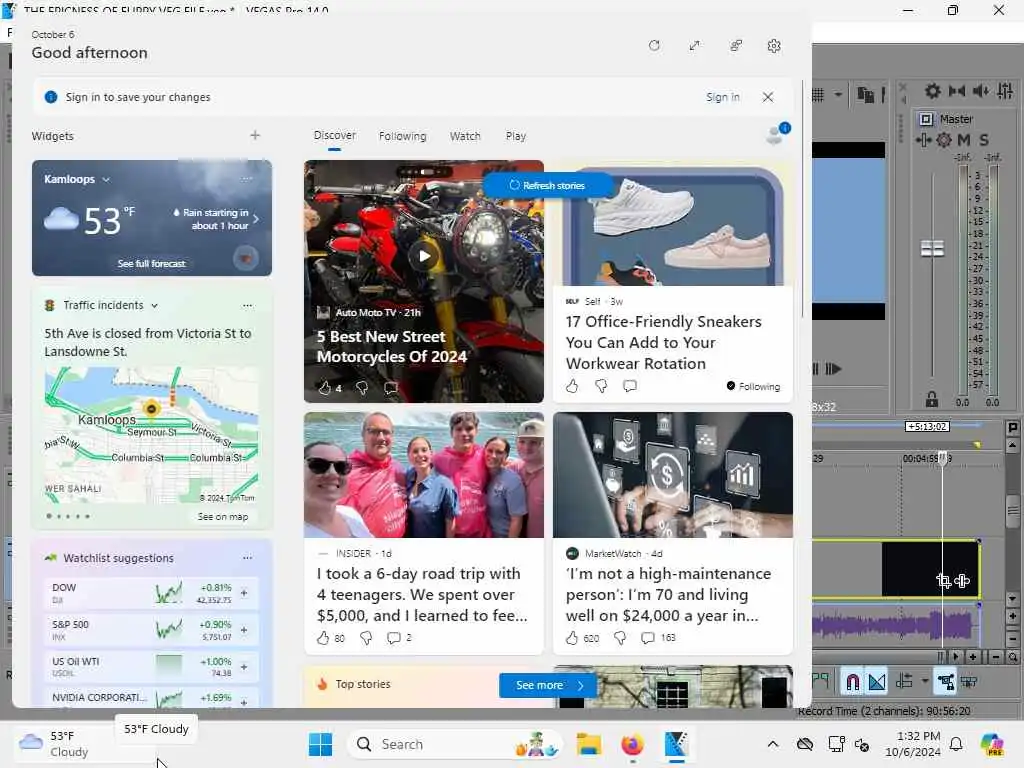
Task: Open Master automation settings gear in VEGAS
Action: (944, 140)
